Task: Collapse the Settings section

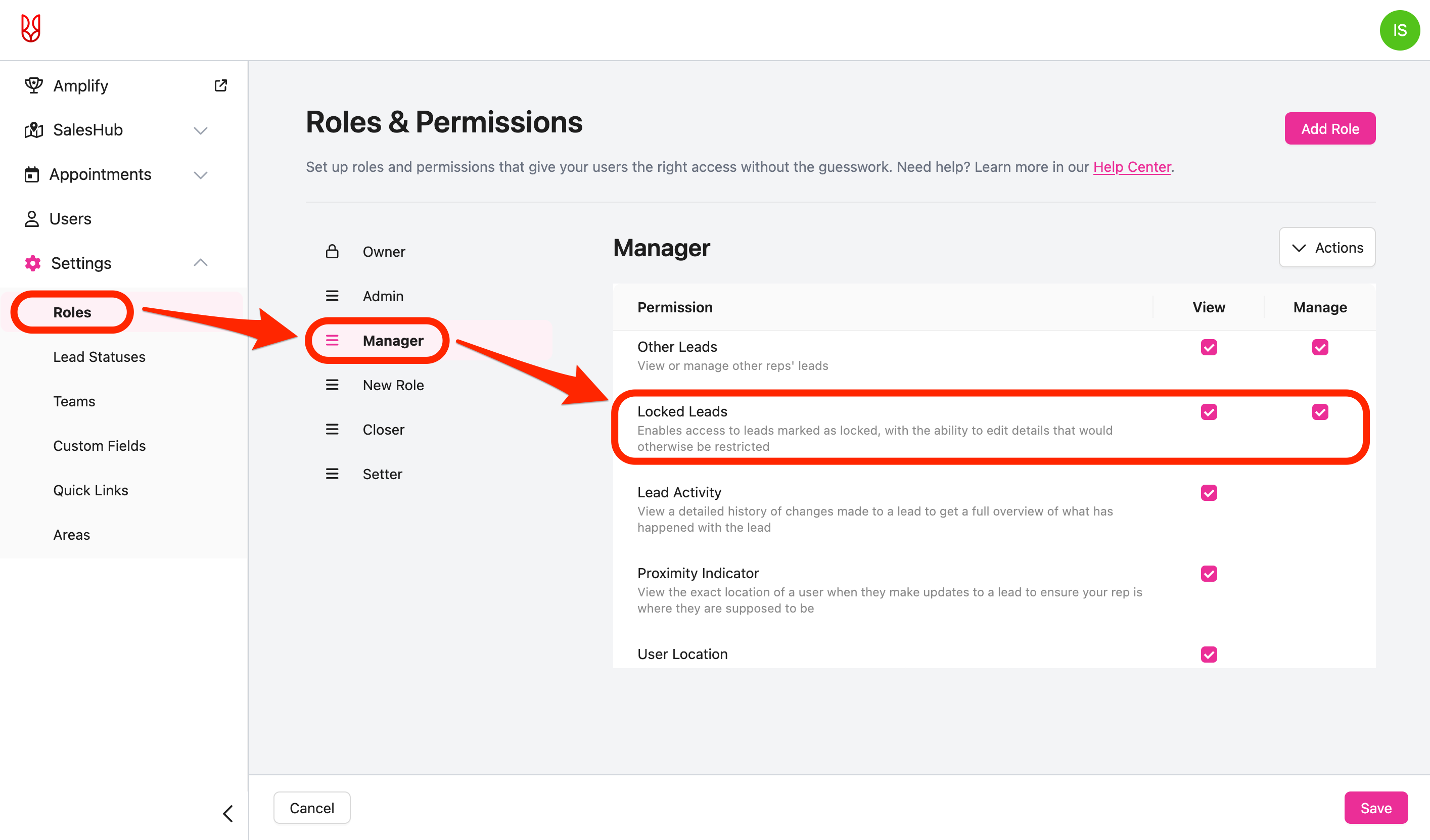Action: click(200, 262)
